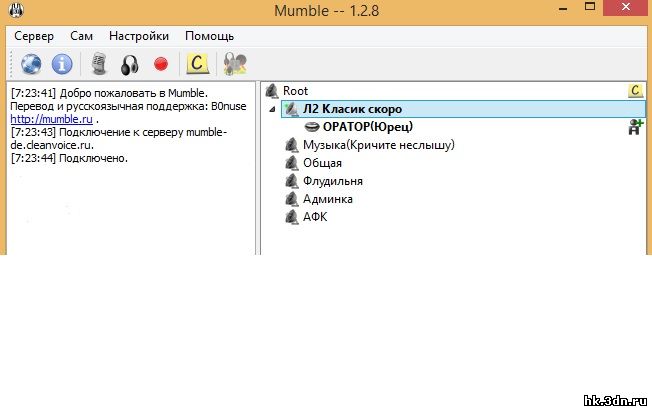Select the Root channel
The height and width of the screenshot is (411, 652).
pos(295,91)
